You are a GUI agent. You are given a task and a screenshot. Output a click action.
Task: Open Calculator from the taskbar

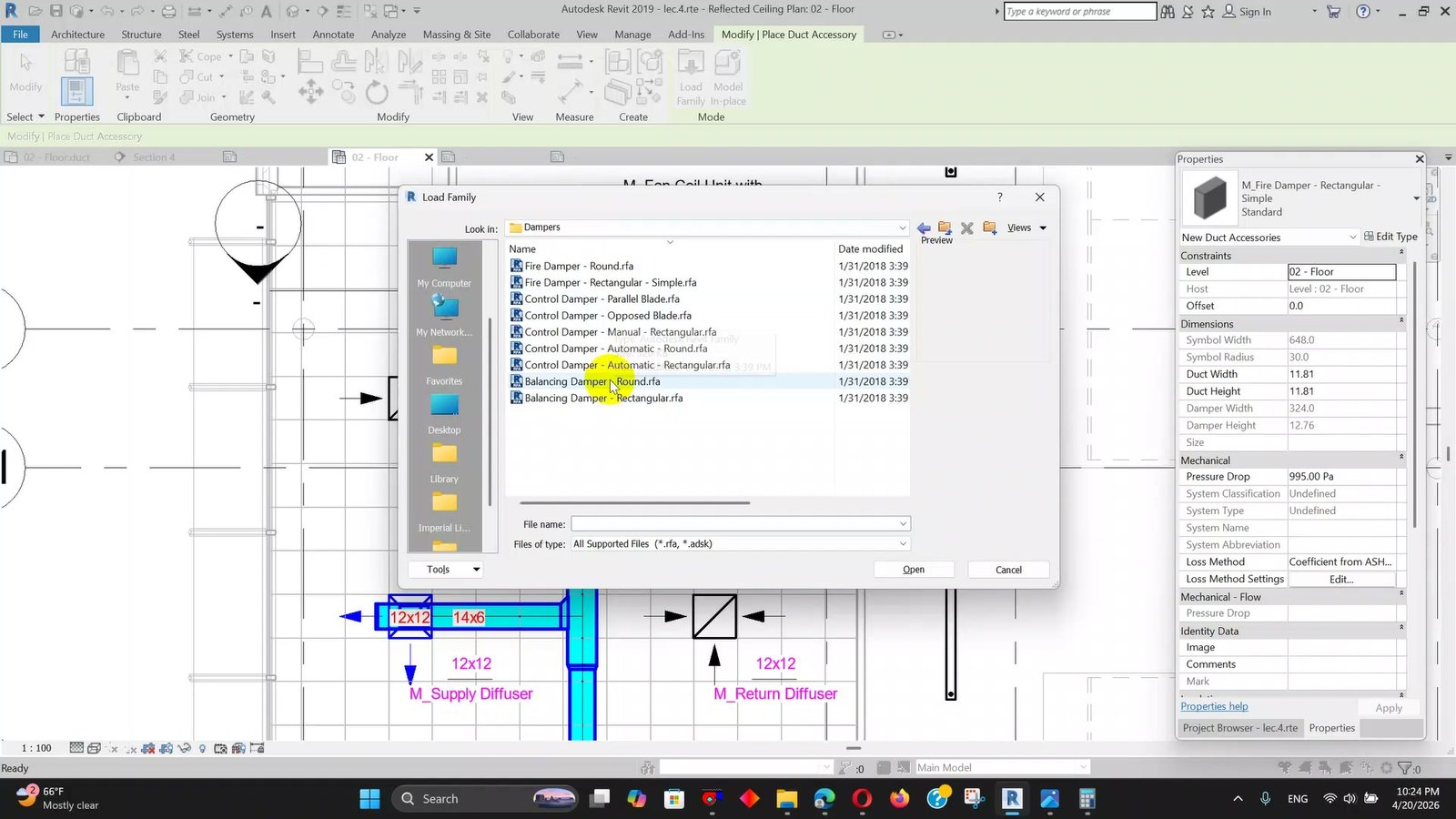[1087, 799]
